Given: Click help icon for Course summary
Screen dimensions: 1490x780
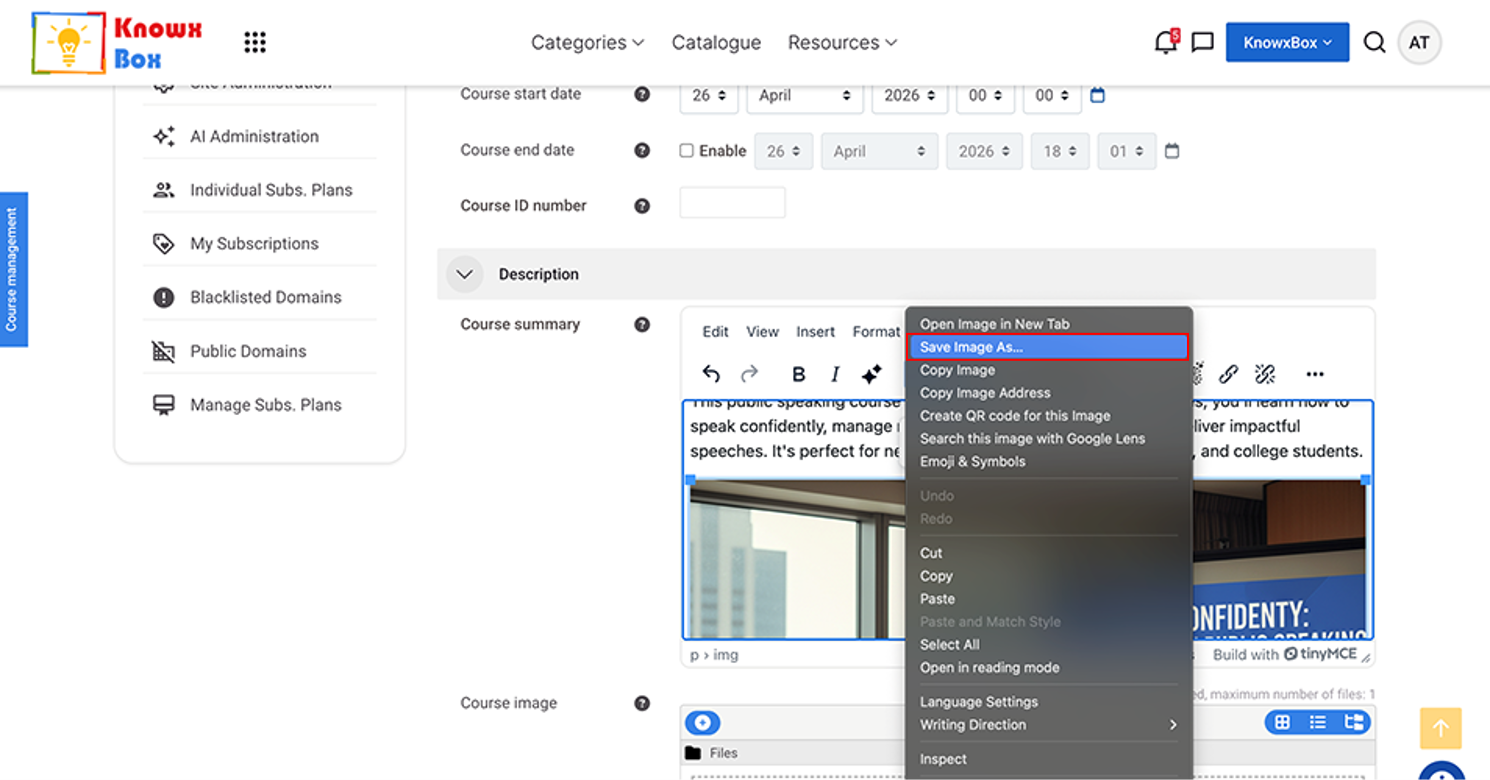Looking at the screenshot, I should pyautogui.click(x=642, y=324).
